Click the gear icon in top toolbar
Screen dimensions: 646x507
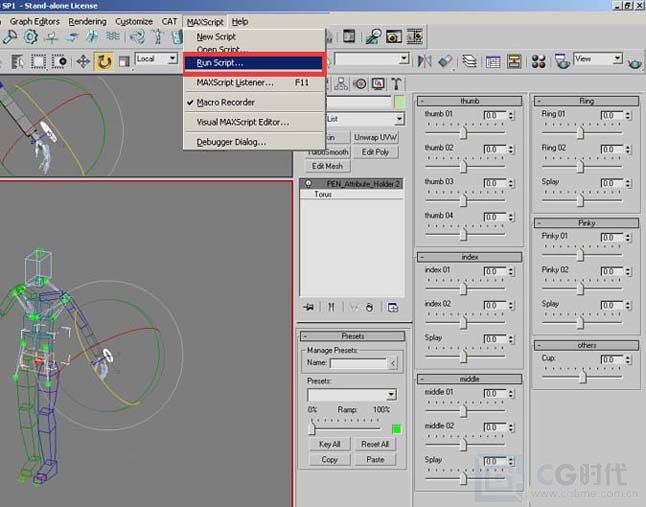click(30, 37)
